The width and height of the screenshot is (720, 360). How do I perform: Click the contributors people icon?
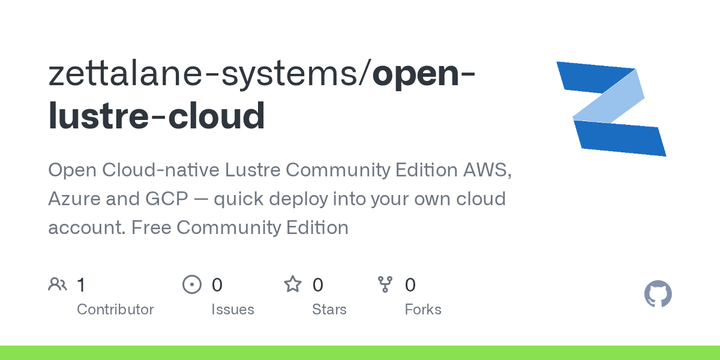point(57,285)
